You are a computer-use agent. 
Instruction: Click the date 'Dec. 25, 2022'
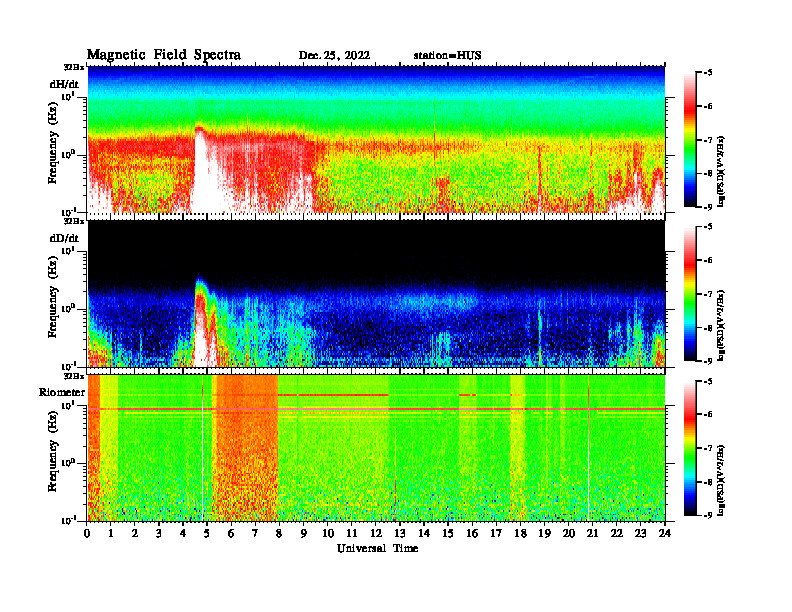(334, 56)
